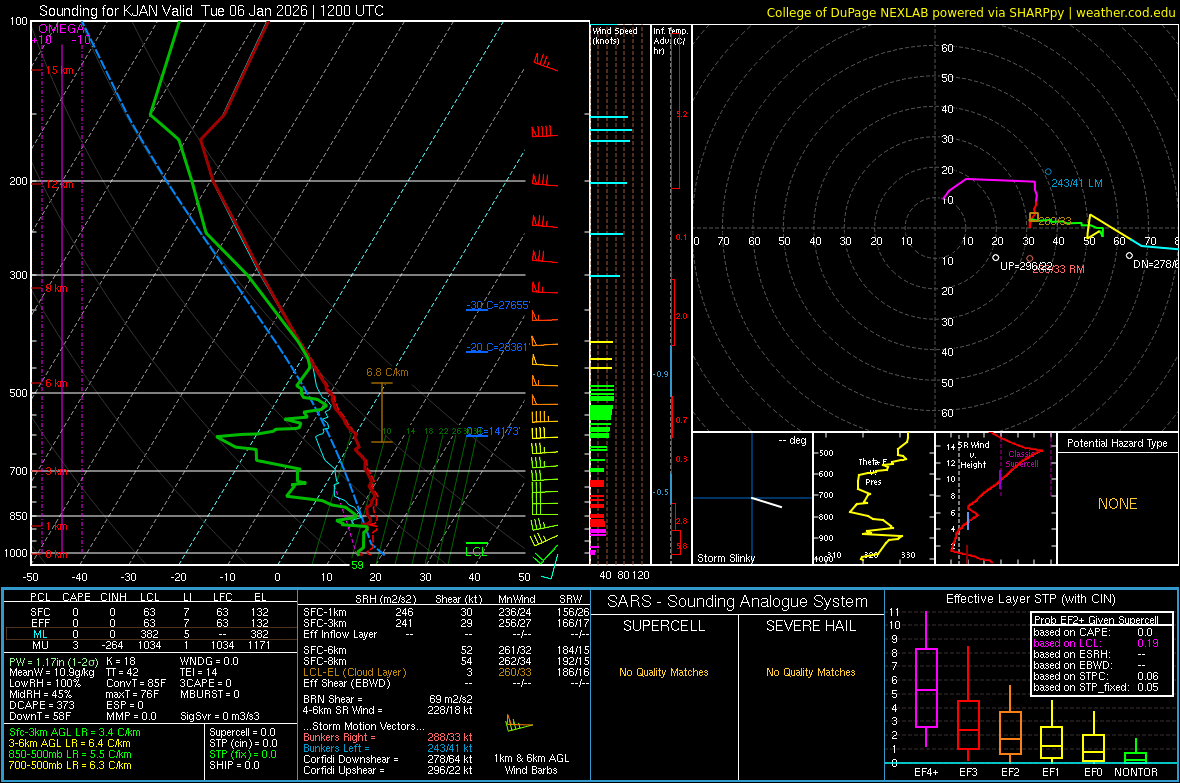Click the DN=278 Corfidi downshear marker on the hodograph
Image resolution: width=1180 pixels, height=783 pixels.
[x=1129, y=256]
